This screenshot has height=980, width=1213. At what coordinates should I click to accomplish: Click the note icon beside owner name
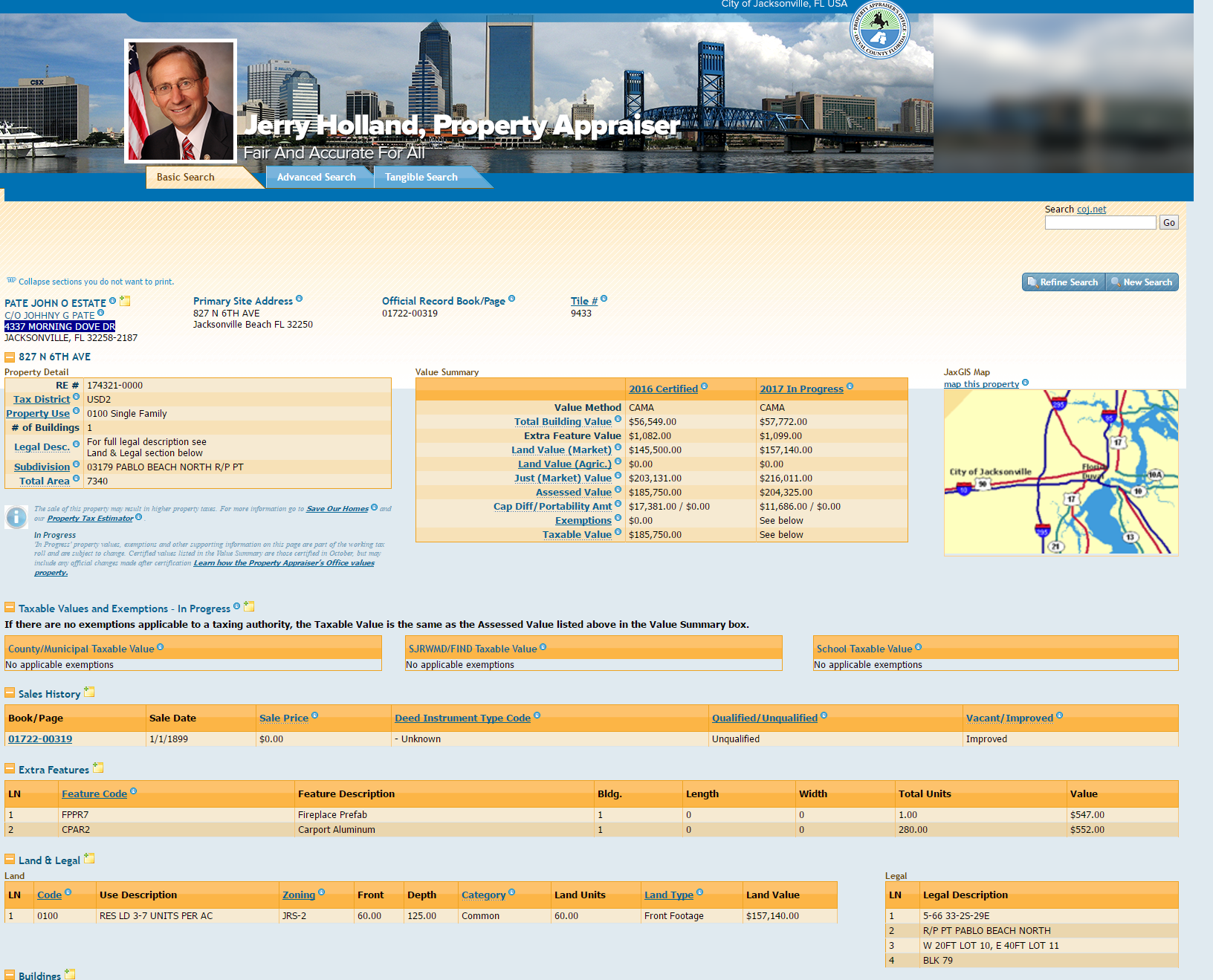tap(126, 301)
